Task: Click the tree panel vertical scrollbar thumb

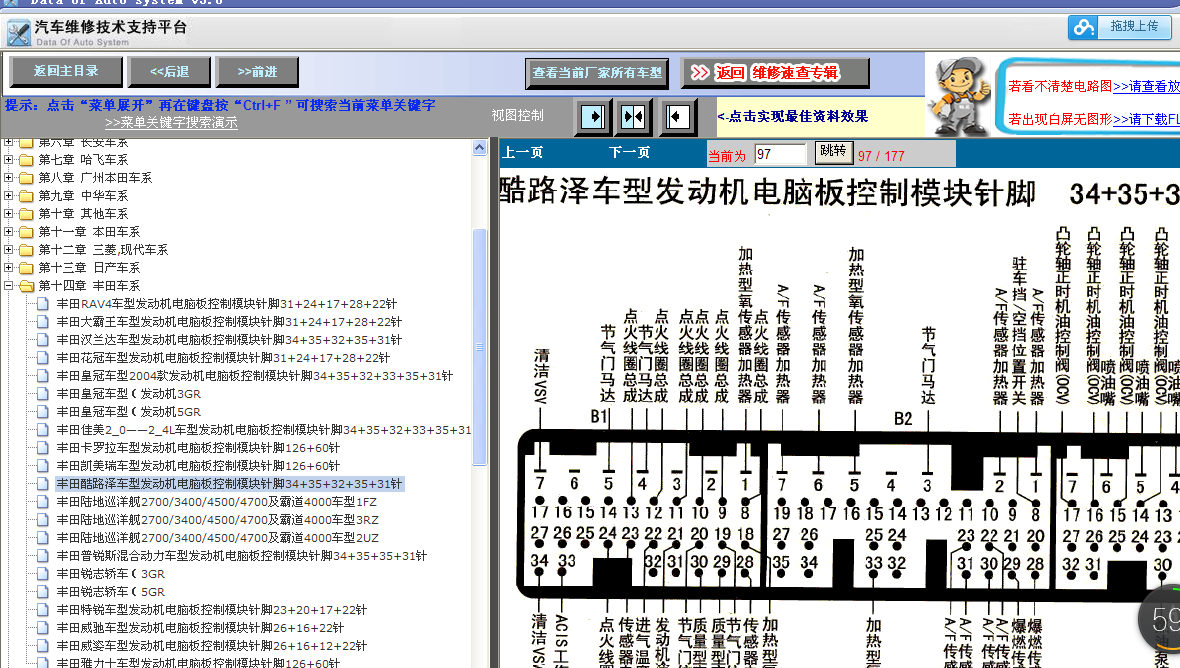Action: (x=479, y=346)
